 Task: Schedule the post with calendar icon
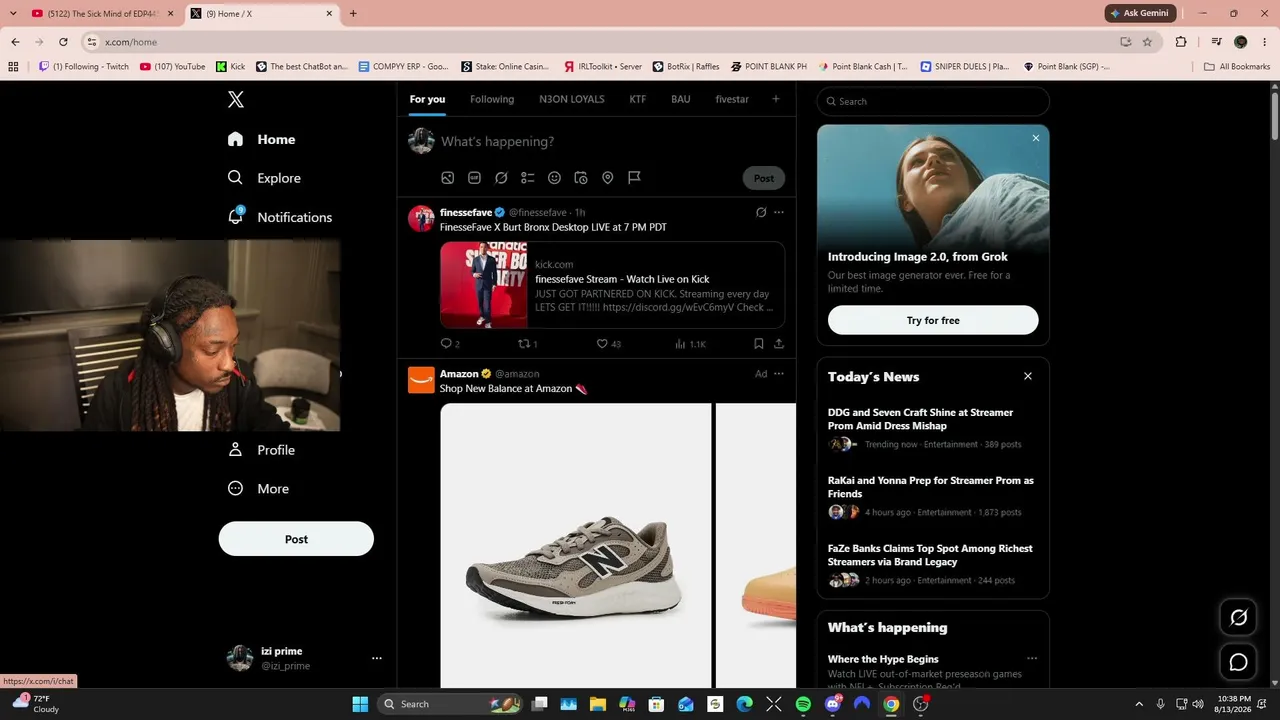581,178
